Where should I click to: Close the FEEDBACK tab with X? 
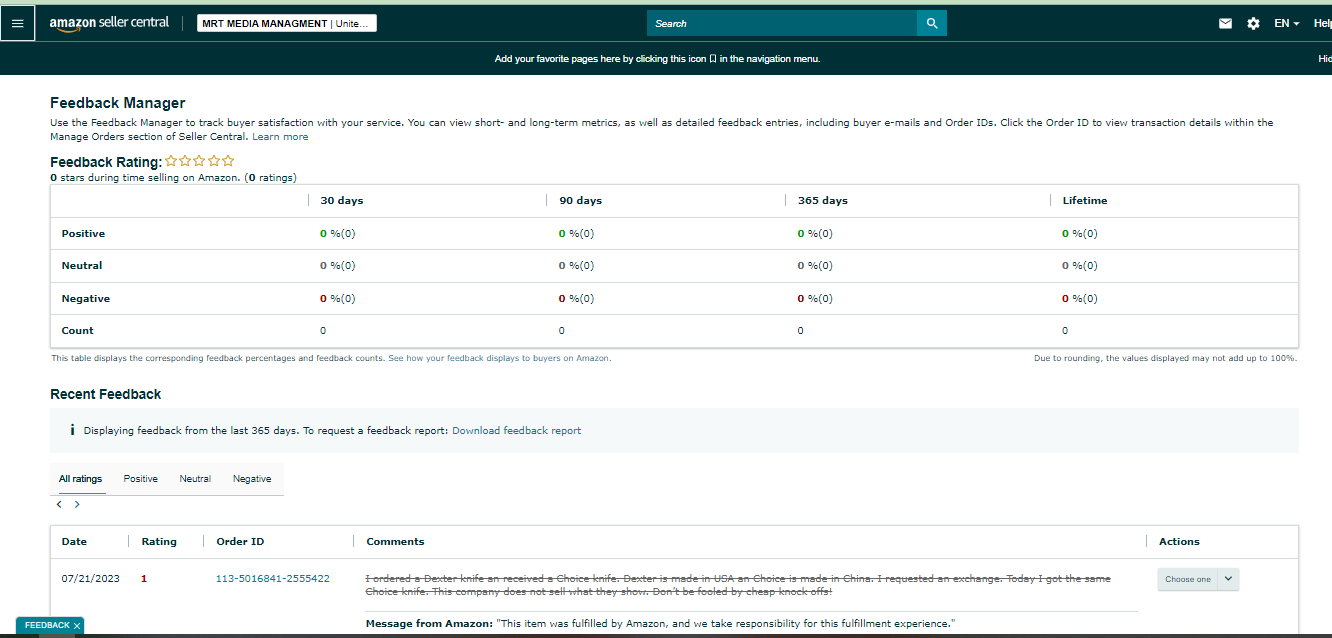pyautogui.click(x=77, y=626)
